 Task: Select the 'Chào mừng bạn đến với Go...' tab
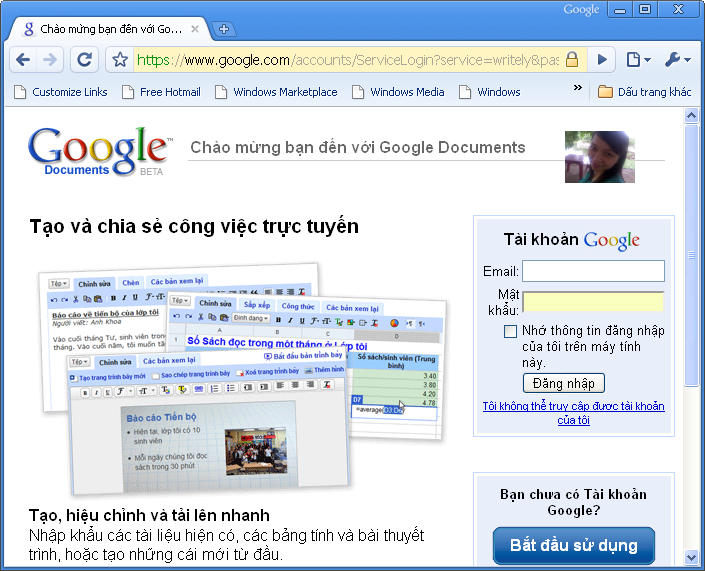(x=111, y=29)
